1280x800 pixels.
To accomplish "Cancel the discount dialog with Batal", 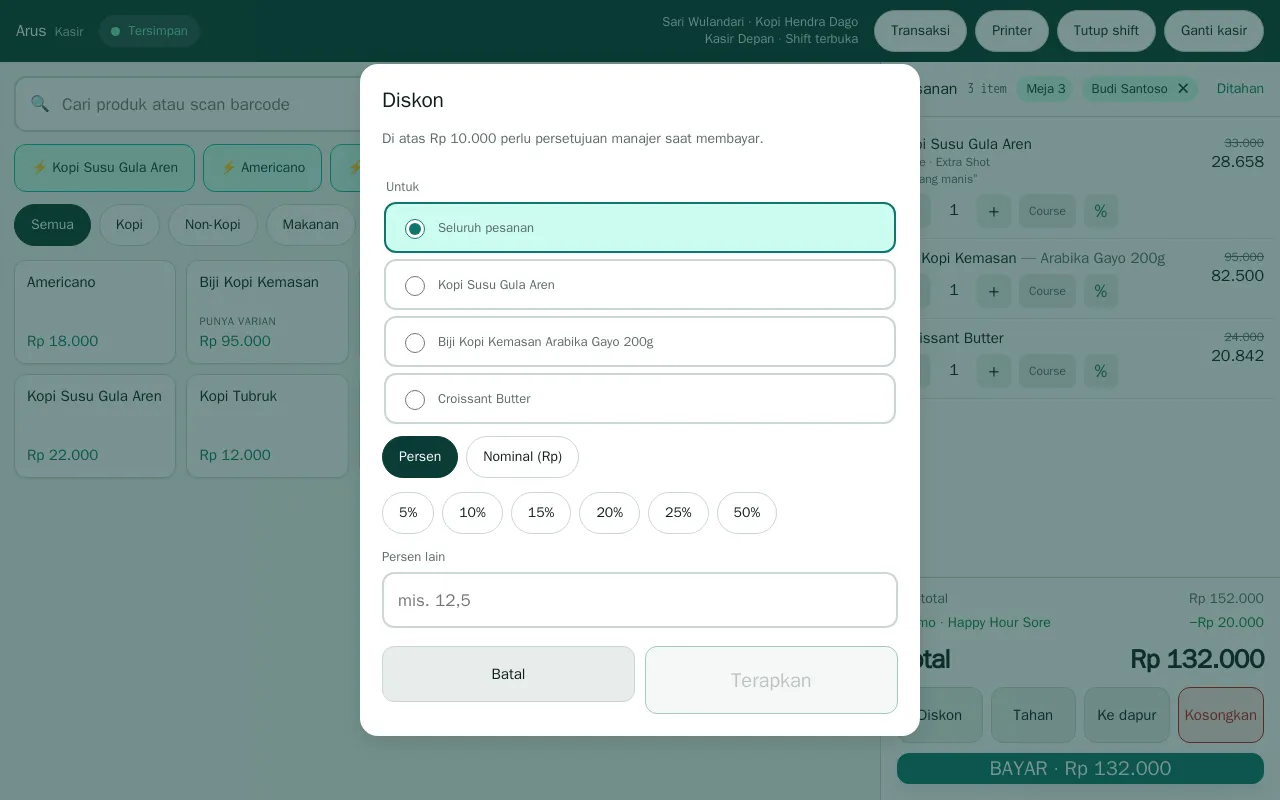I will (x=508, y=674).
